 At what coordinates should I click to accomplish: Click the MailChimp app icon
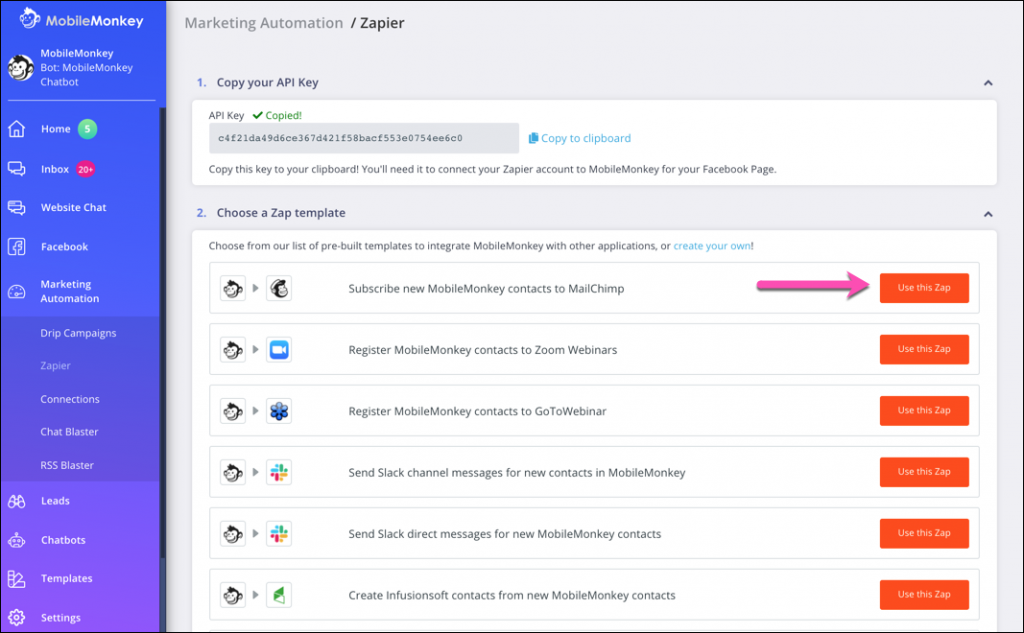click(x=279, y=288)
